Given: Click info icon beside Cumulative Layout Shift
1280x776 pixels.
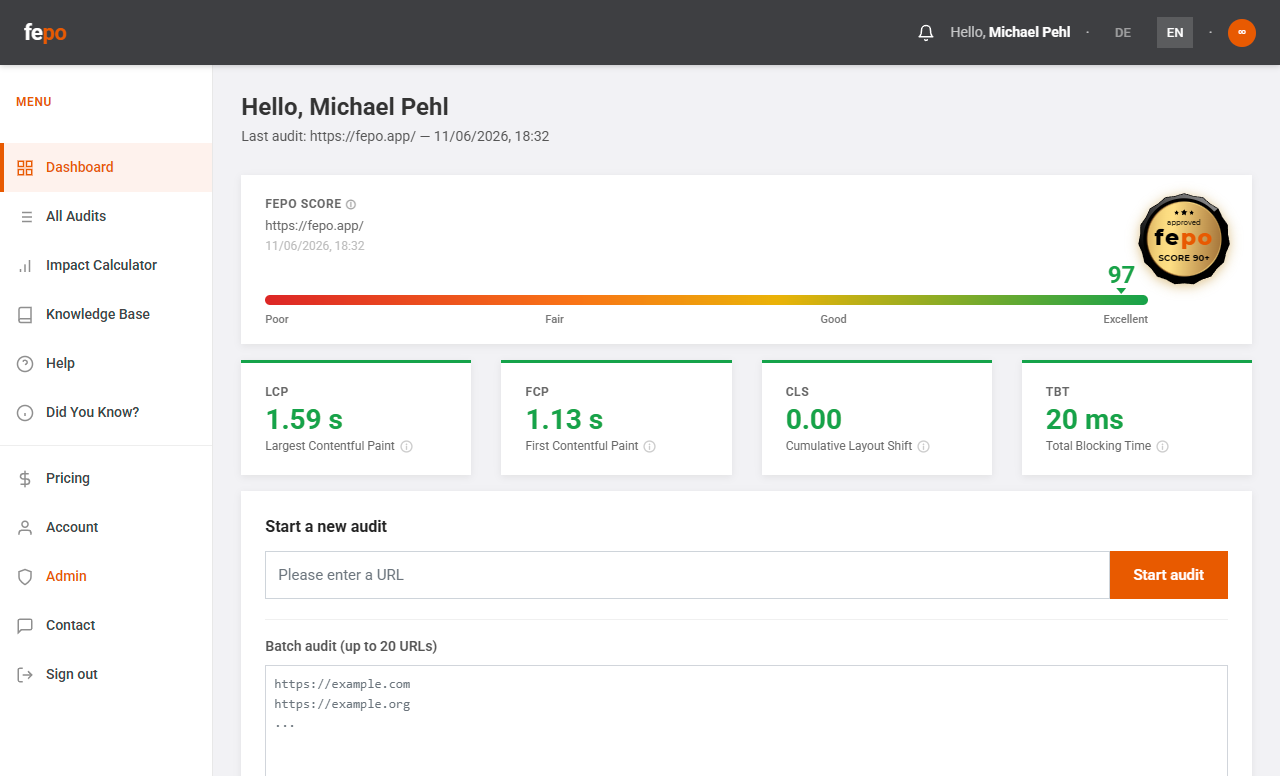Looking at the screenshot, I should click(x=924, y=447).
